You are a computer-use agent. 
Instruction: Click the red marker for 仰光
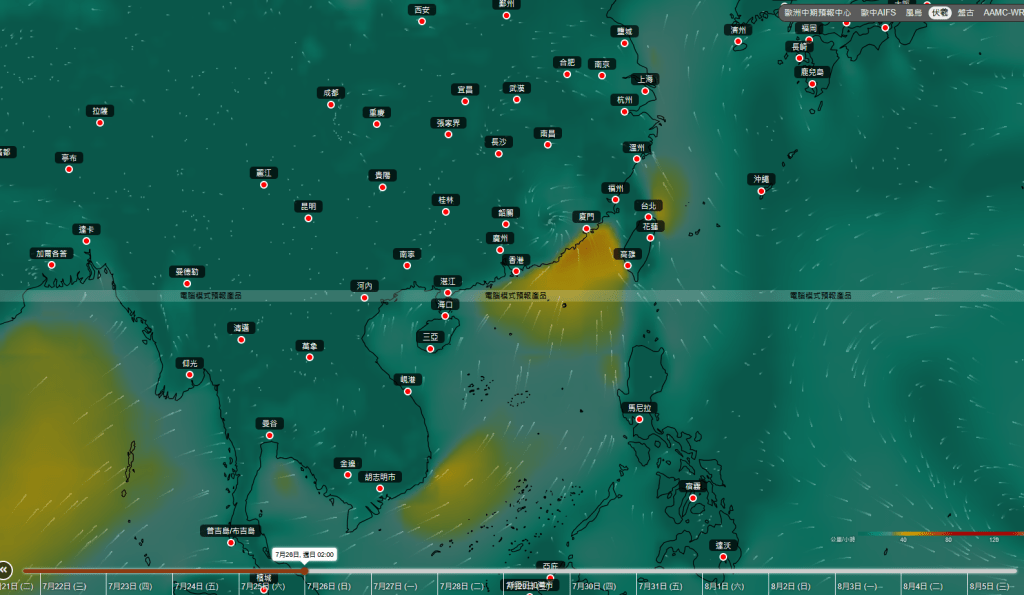pyautogui.click(x=189, y=375)
